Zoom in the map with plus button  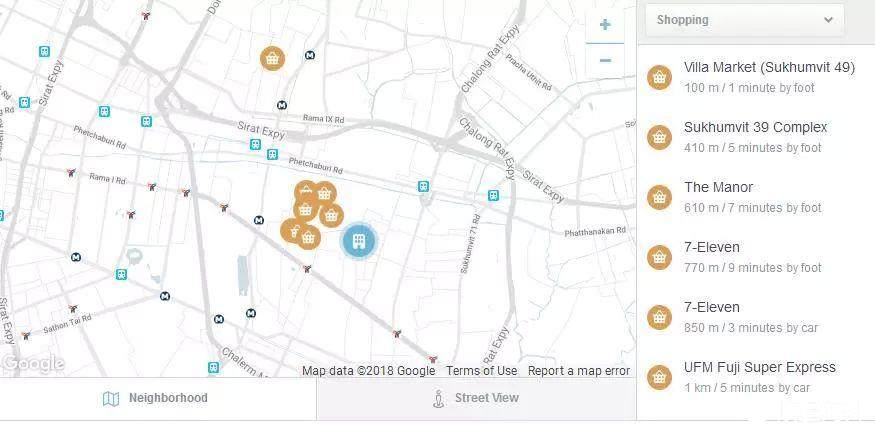605,25
